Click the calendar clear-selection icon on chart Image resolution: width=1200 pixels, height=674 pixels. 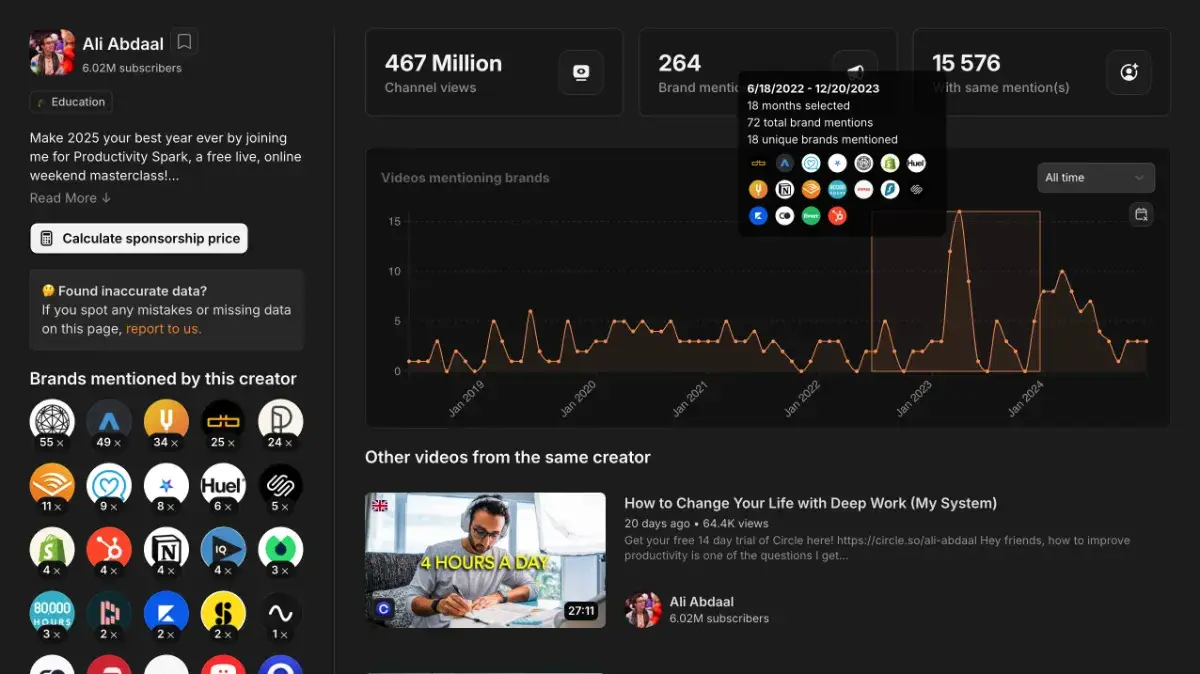1141,214
